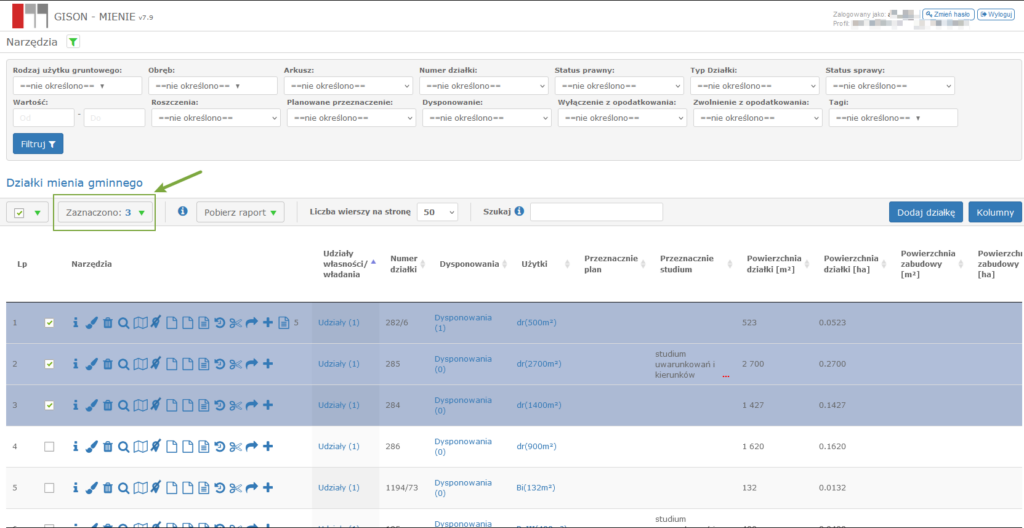The width and height of the screenshot is (1024, 528).
Task: Click the magnifier icon in row 3
Action: tap(124, 405)
